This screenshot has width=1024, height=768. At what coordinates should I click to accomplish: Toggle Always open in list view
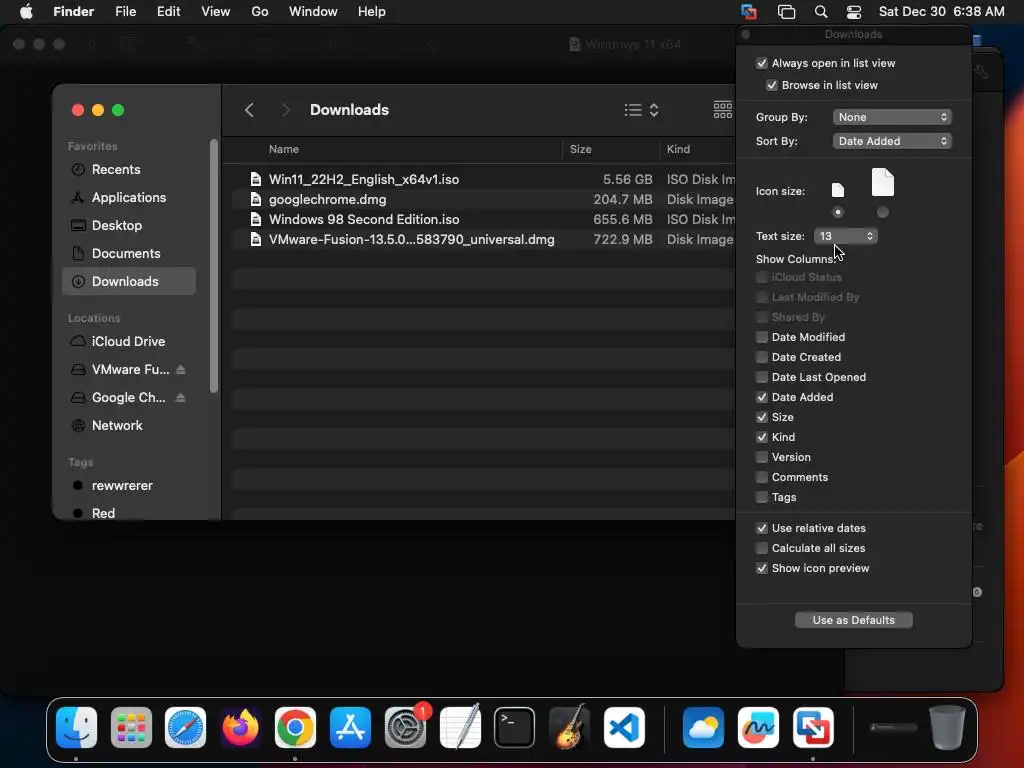tap(761, 63)
